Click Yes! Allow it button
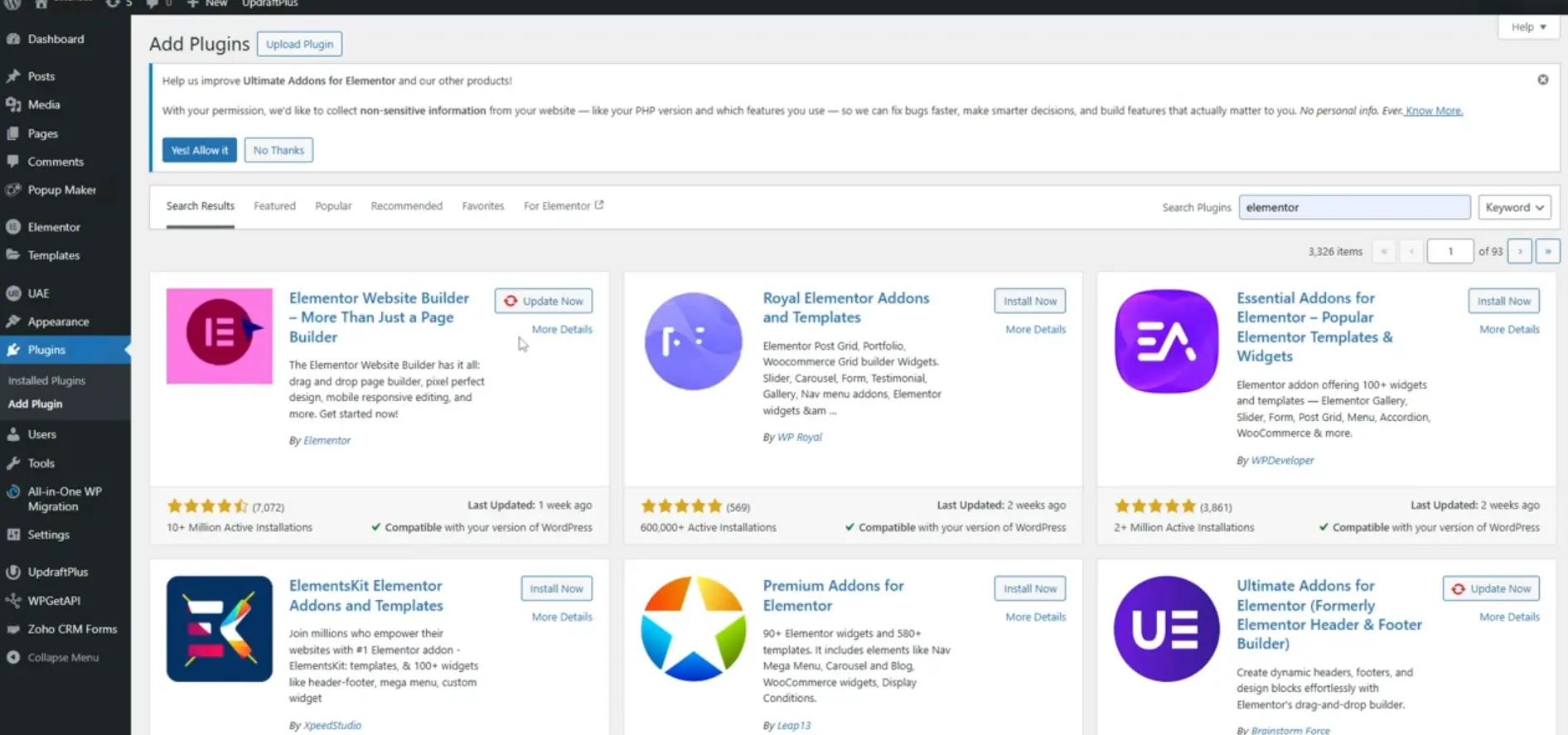Screen dimensions: 1568x735 coord(200,150)
